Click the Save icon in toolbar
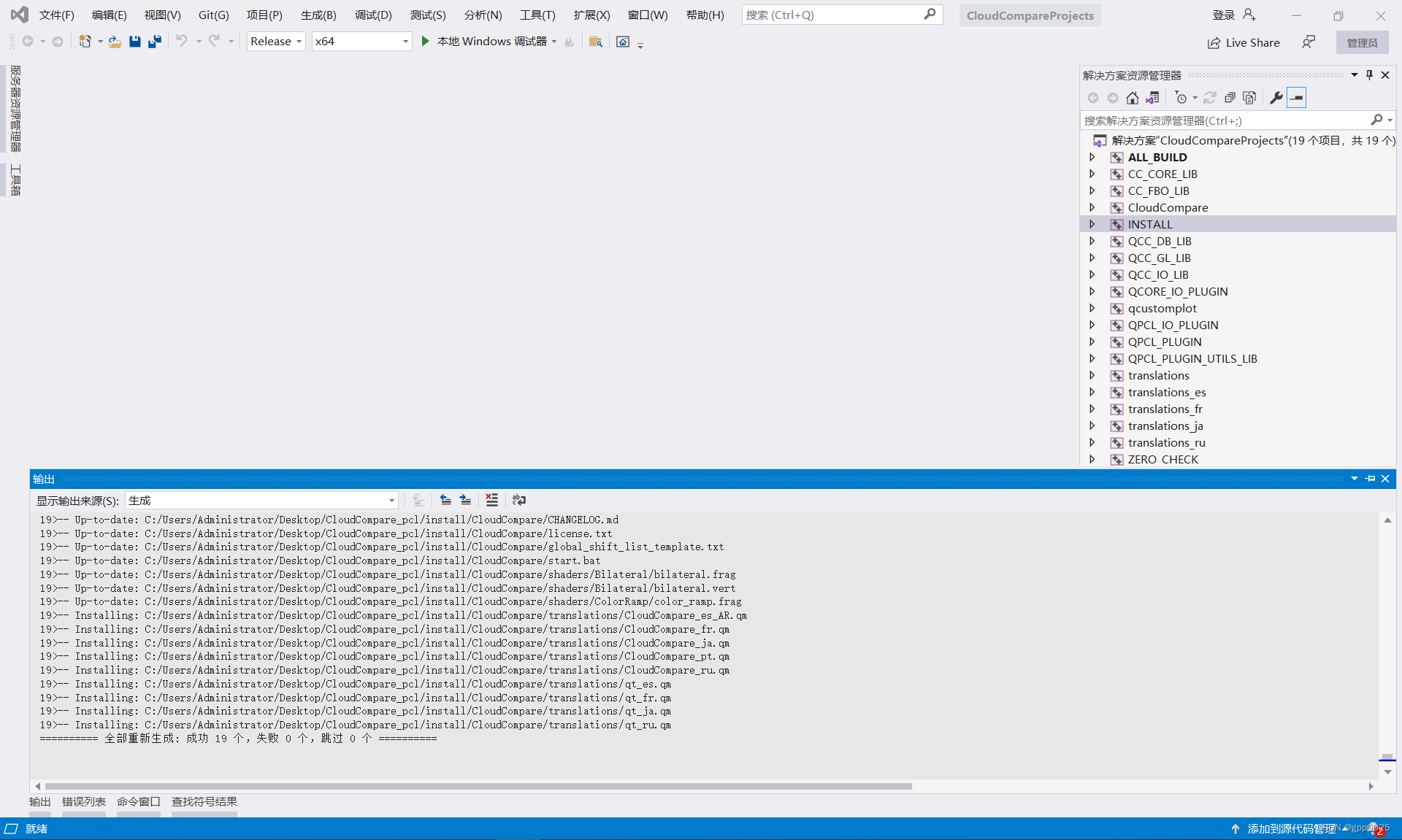 (x=135, y=42)
